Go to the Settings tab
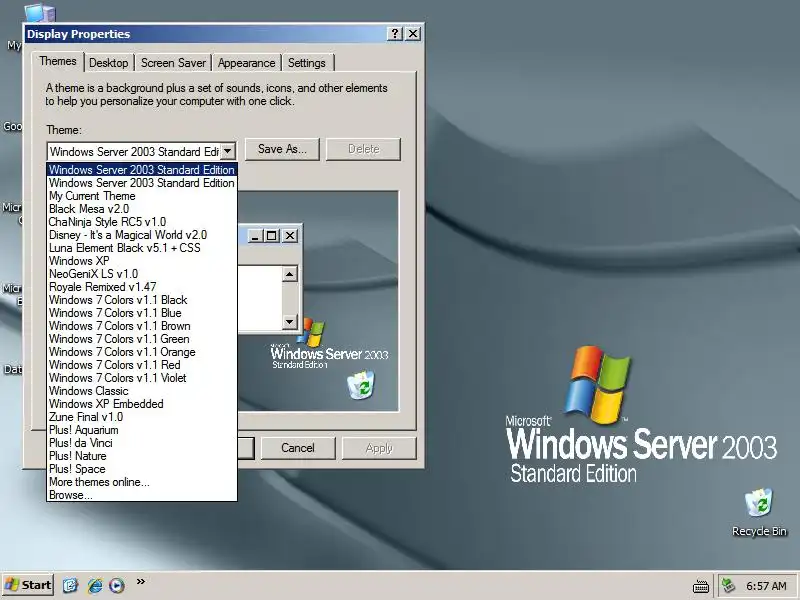This screenshot has width=800, height=600. (x=307, y=63)
